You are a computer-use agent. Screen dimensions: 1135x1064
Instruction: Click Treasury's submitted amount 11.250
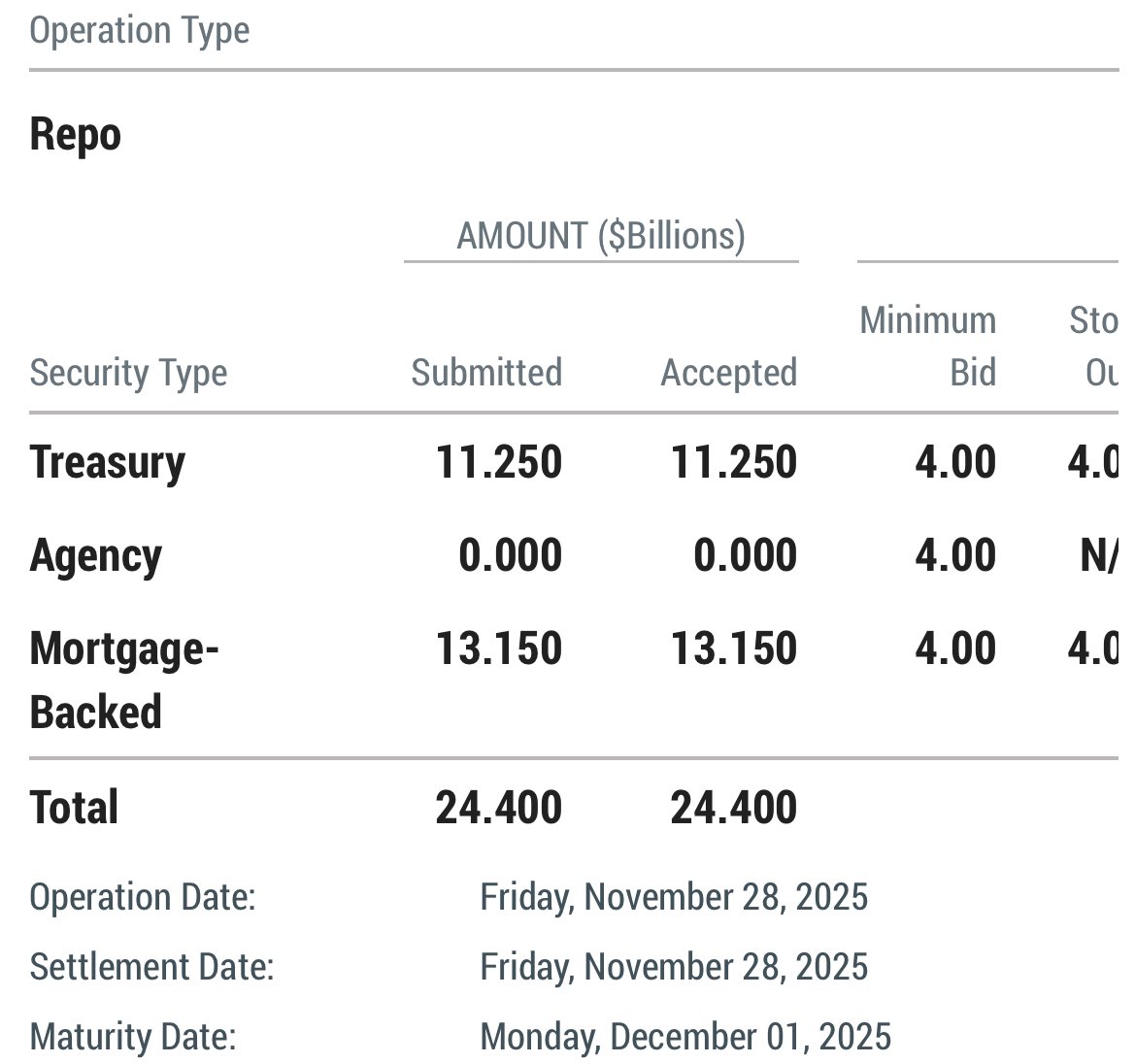[x=498, y=462]
